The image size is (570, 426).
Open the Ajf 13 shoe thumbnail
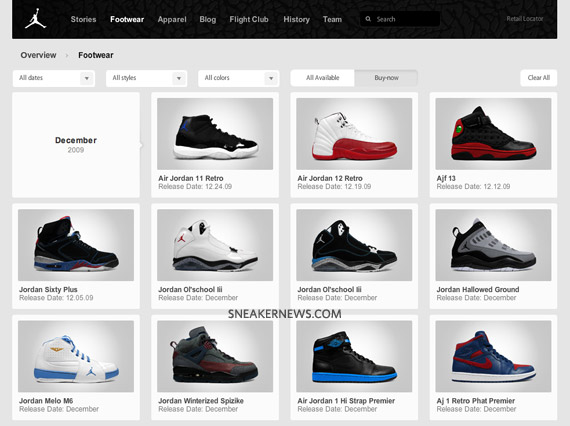(x=493, y=134)
